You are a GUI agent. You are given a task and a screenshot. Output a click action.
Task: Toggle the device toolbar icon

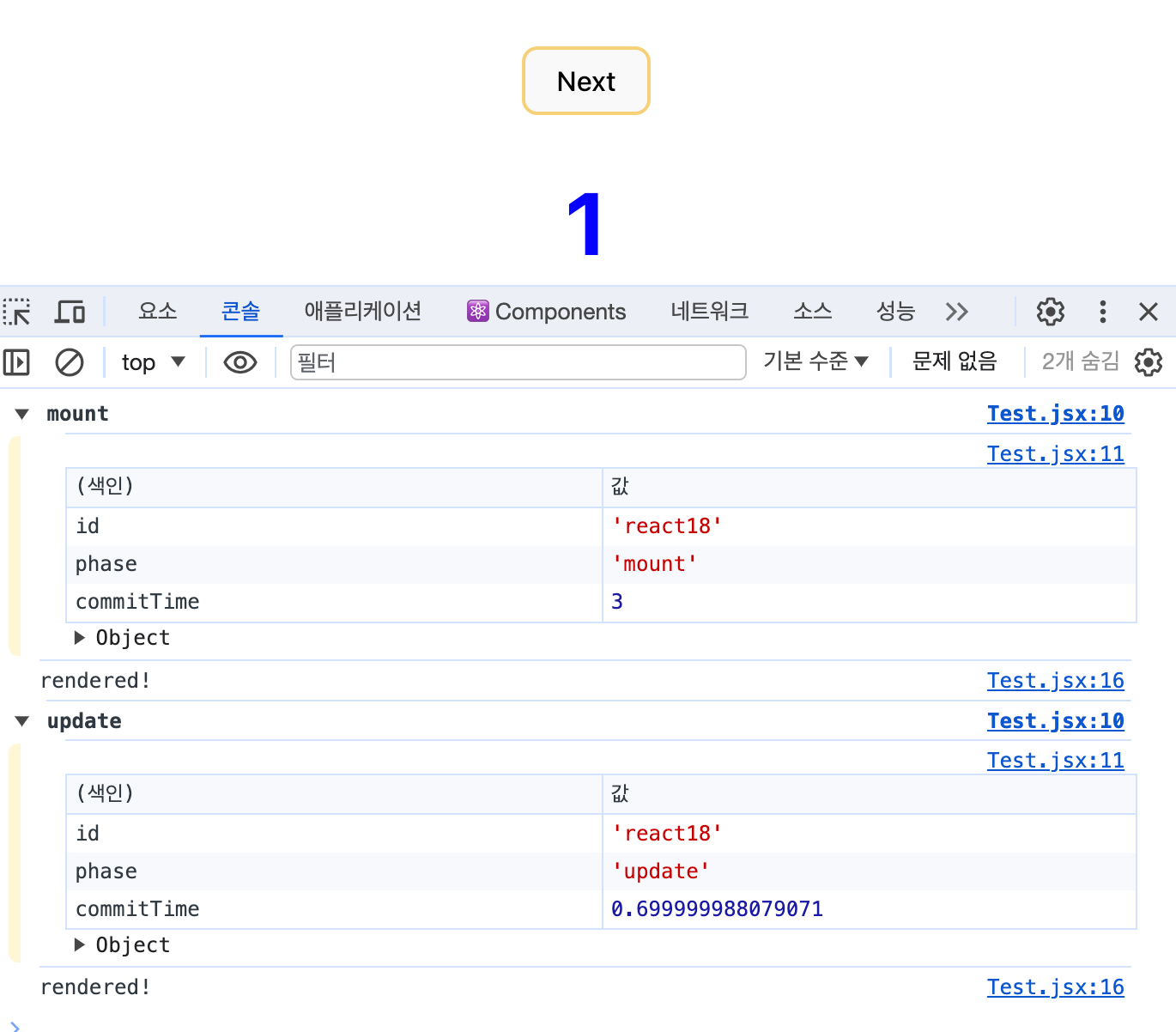70,312
